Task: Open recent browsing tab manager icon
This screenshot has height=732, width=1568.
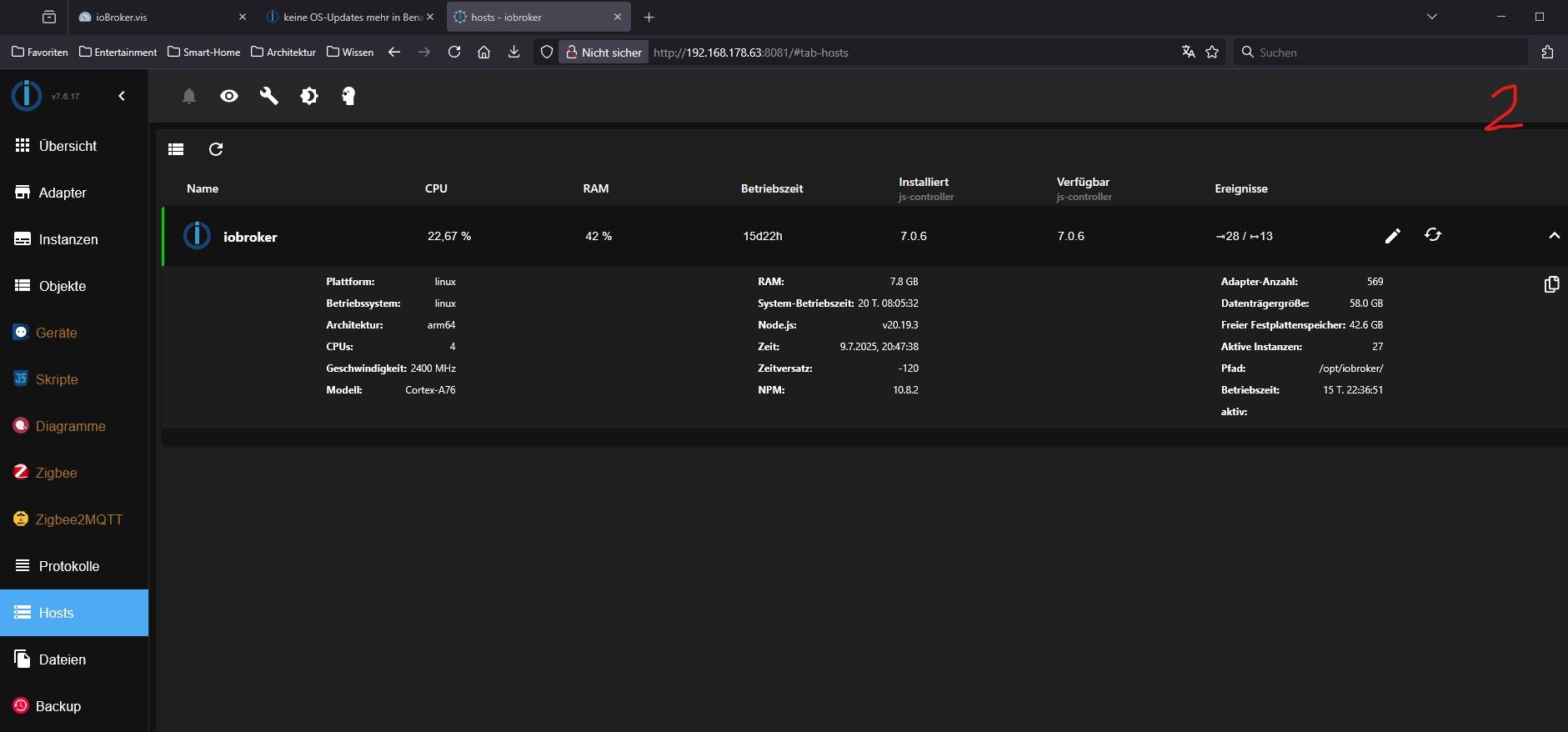Action: 49,17
